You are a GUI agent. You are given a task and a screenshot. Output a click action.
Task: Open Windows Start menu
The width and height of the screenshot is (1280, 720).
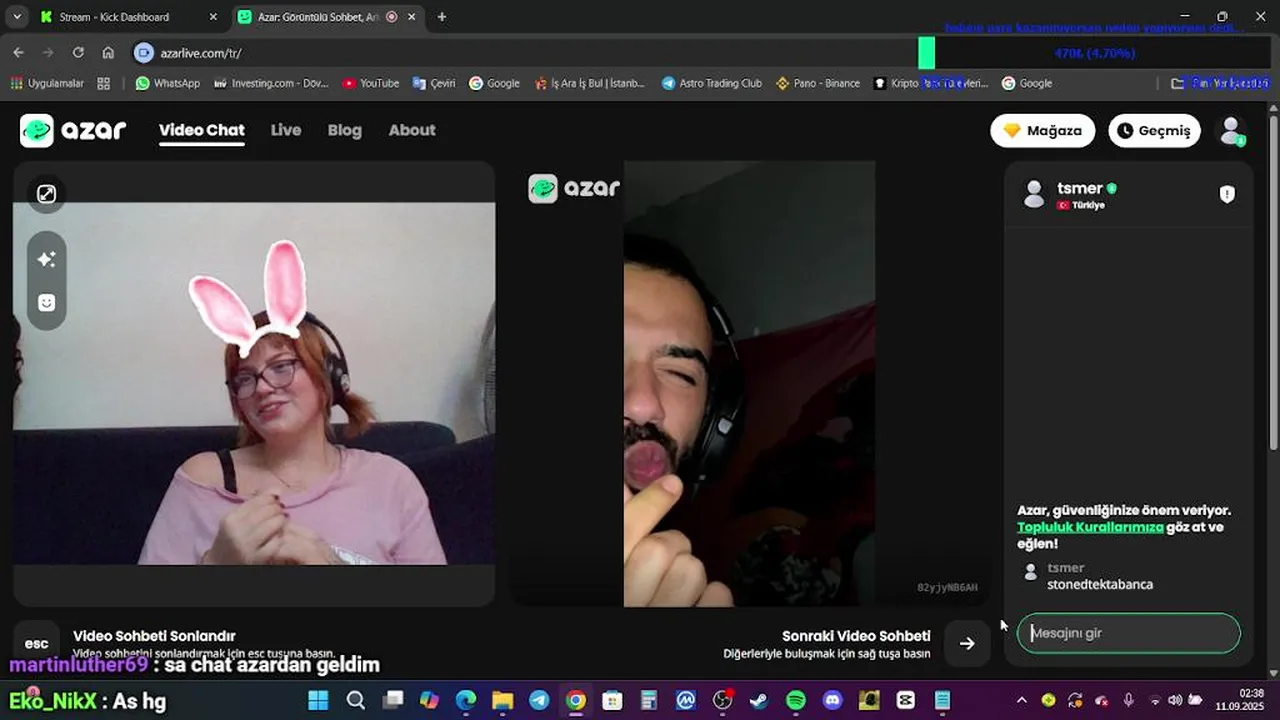318,700
